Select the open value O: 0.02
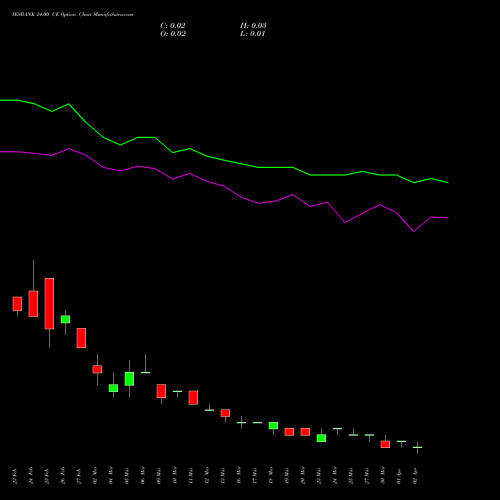 (173, 34)
